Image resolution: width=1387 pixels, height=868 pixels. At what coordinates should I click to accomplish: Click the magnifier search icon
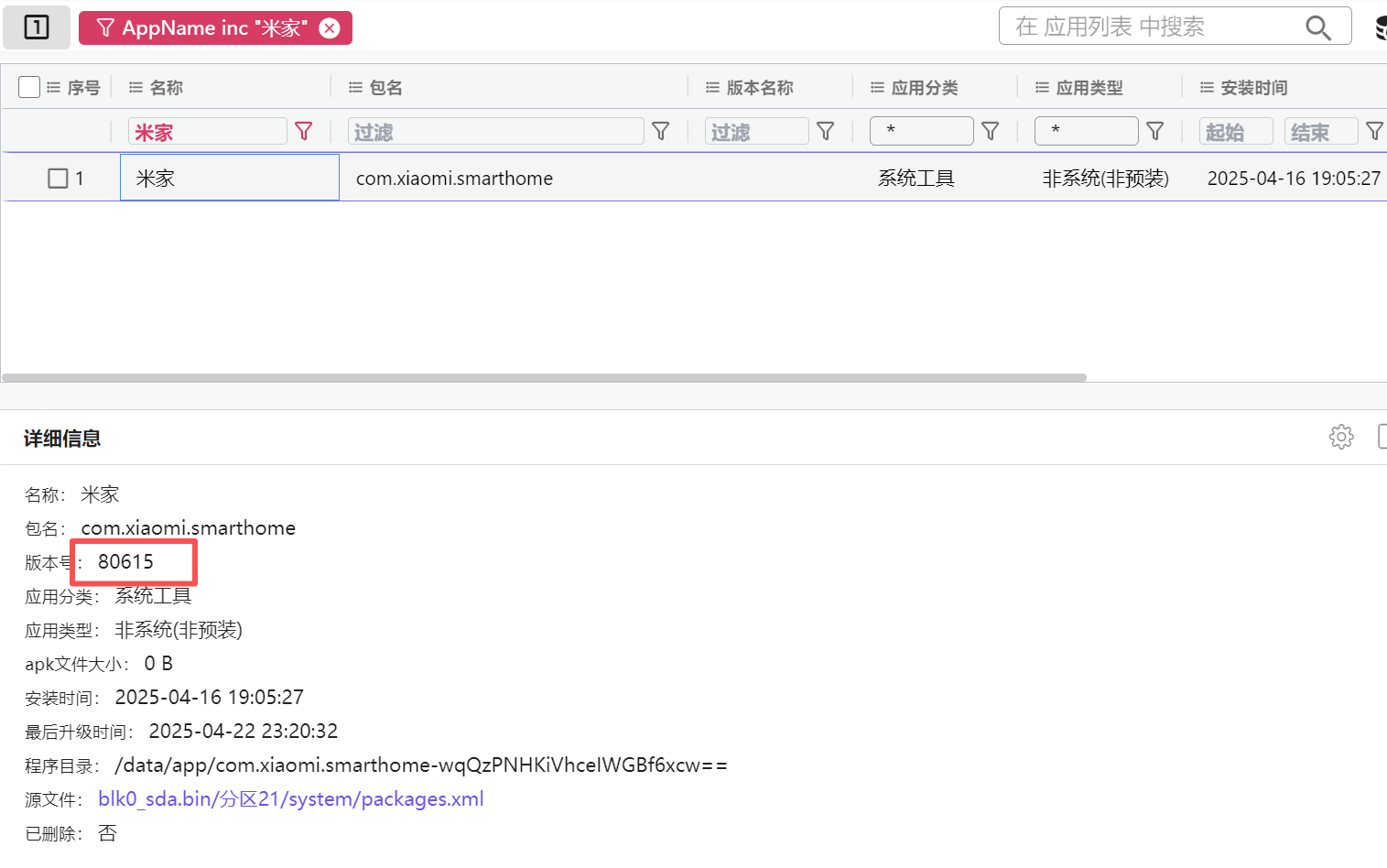[x=1318, y=27]
